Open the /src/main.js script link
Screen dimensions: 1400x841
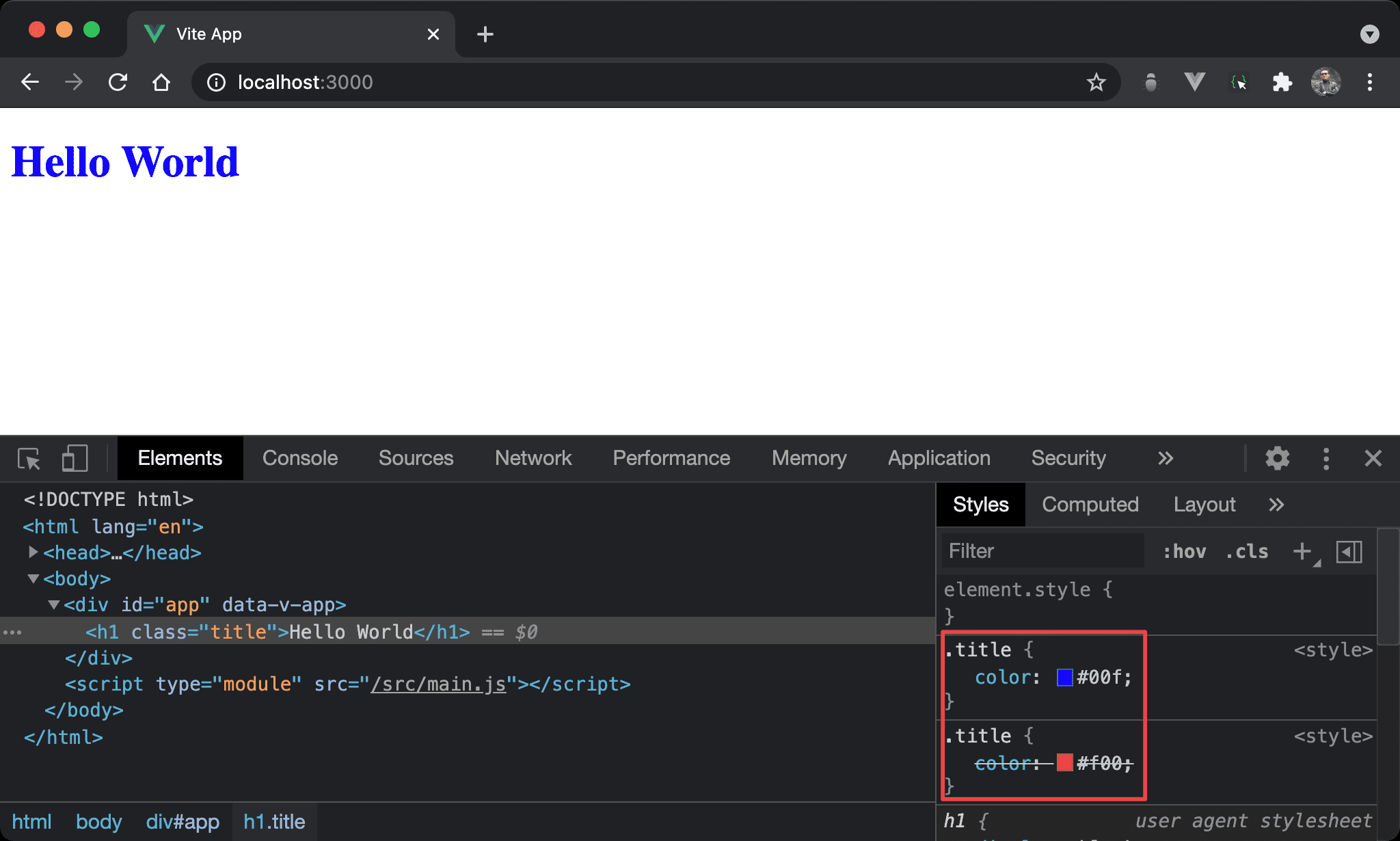[x=438, y=684]
